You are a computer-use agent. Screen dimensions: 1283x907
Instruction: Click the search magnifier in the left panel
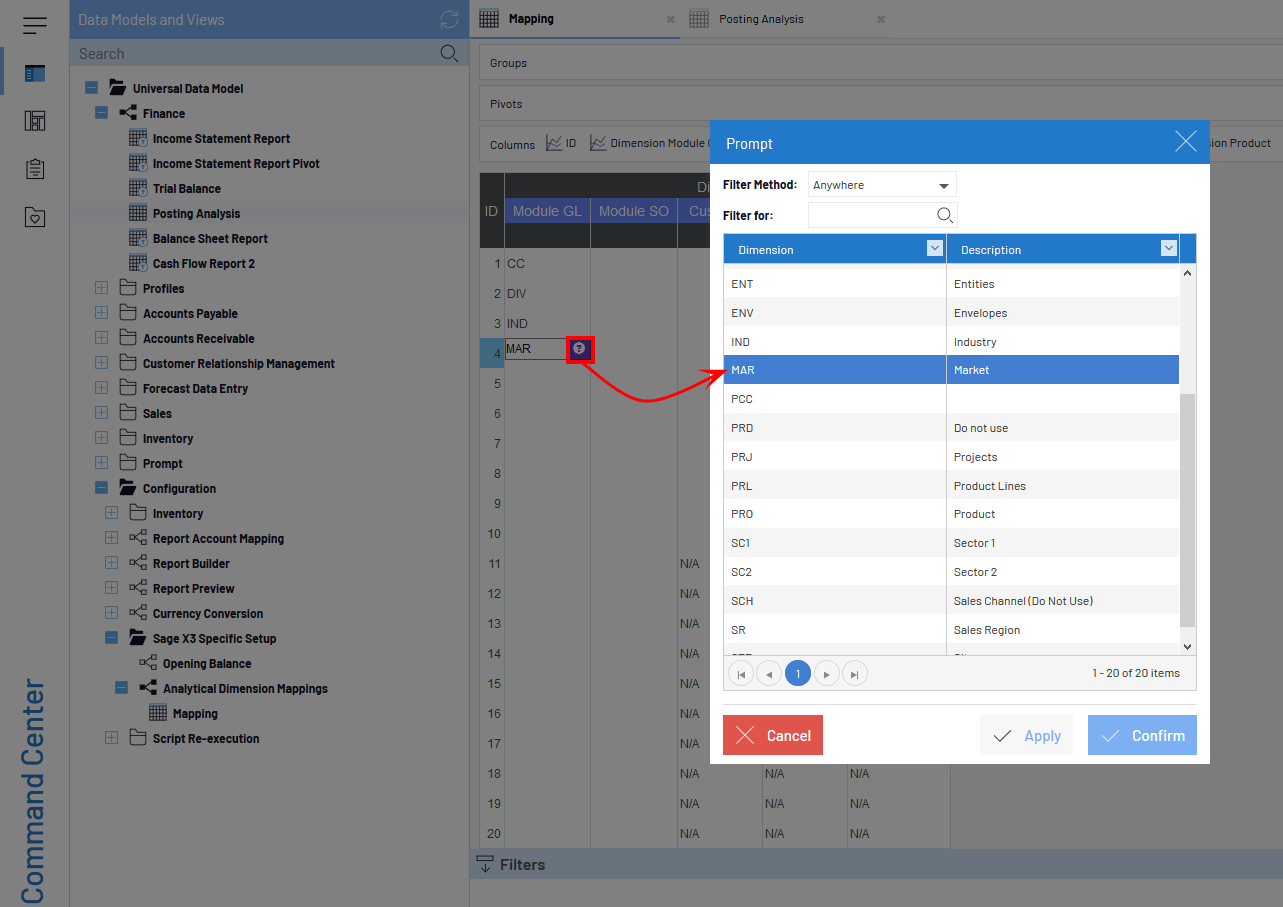pyautogui.click(x=449, y=54)
